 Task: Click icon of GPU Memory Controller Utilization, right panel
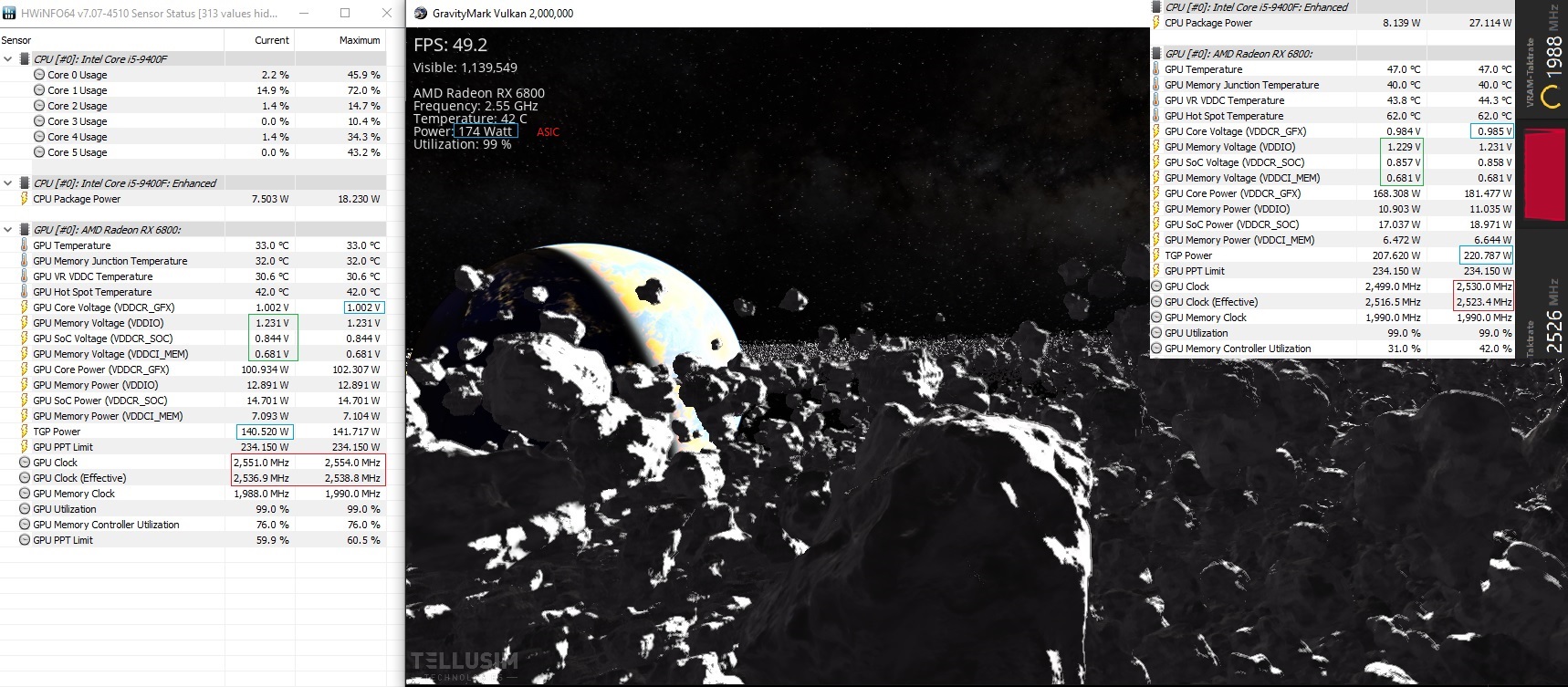(1156, 349)
